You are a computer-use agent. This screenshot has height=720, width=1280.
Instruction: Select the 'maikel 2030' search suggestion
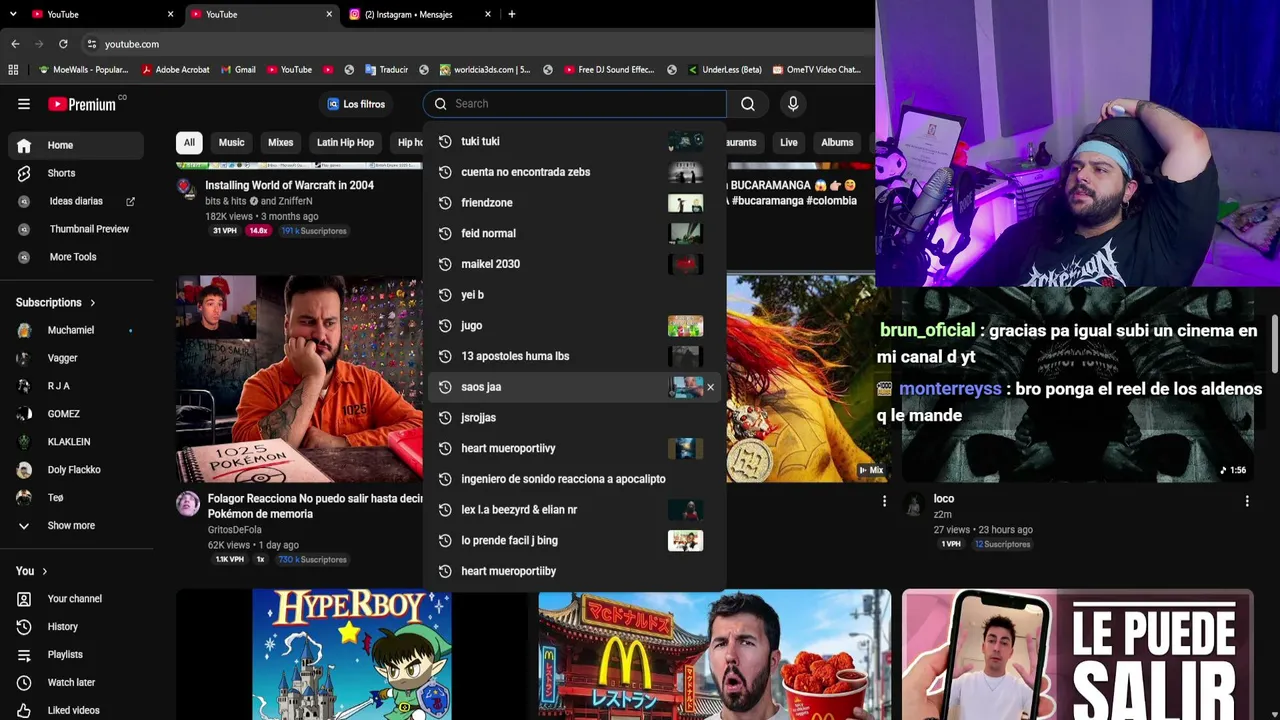(575, 264)
